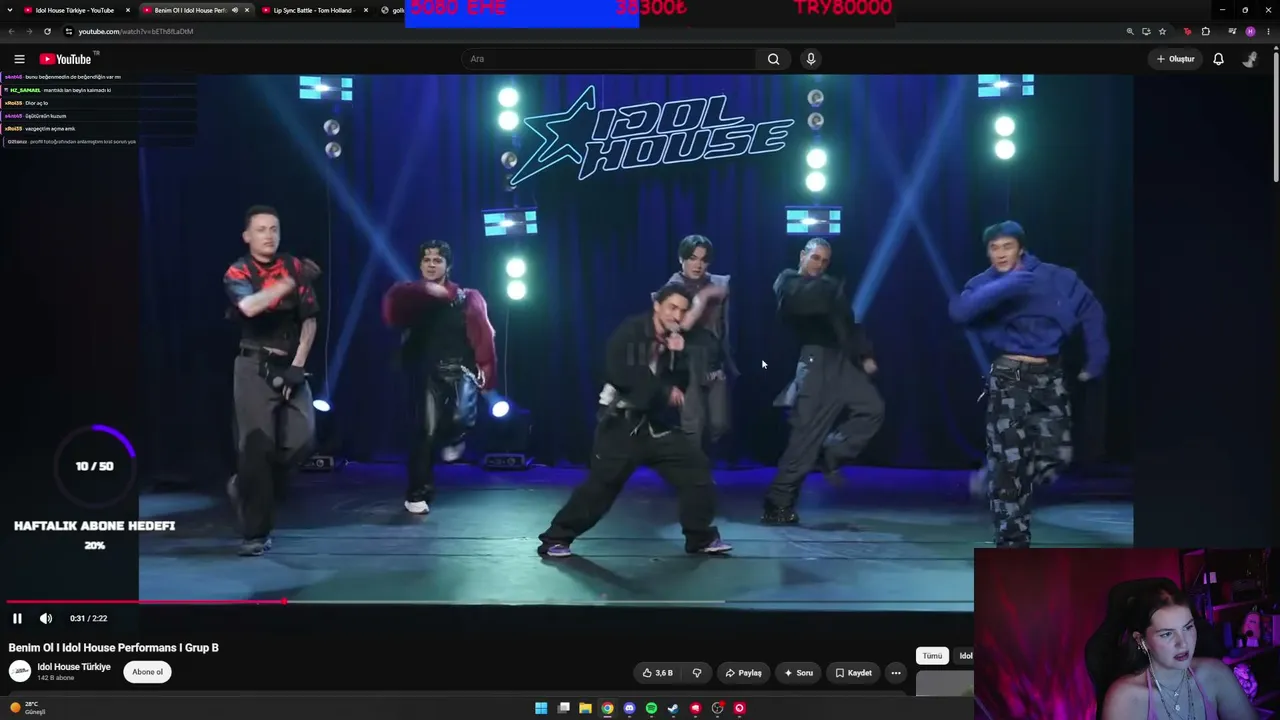This screenshot has height=720, width=1280.
Task: Open the Chrome profile avatar
Action: 1250,31
